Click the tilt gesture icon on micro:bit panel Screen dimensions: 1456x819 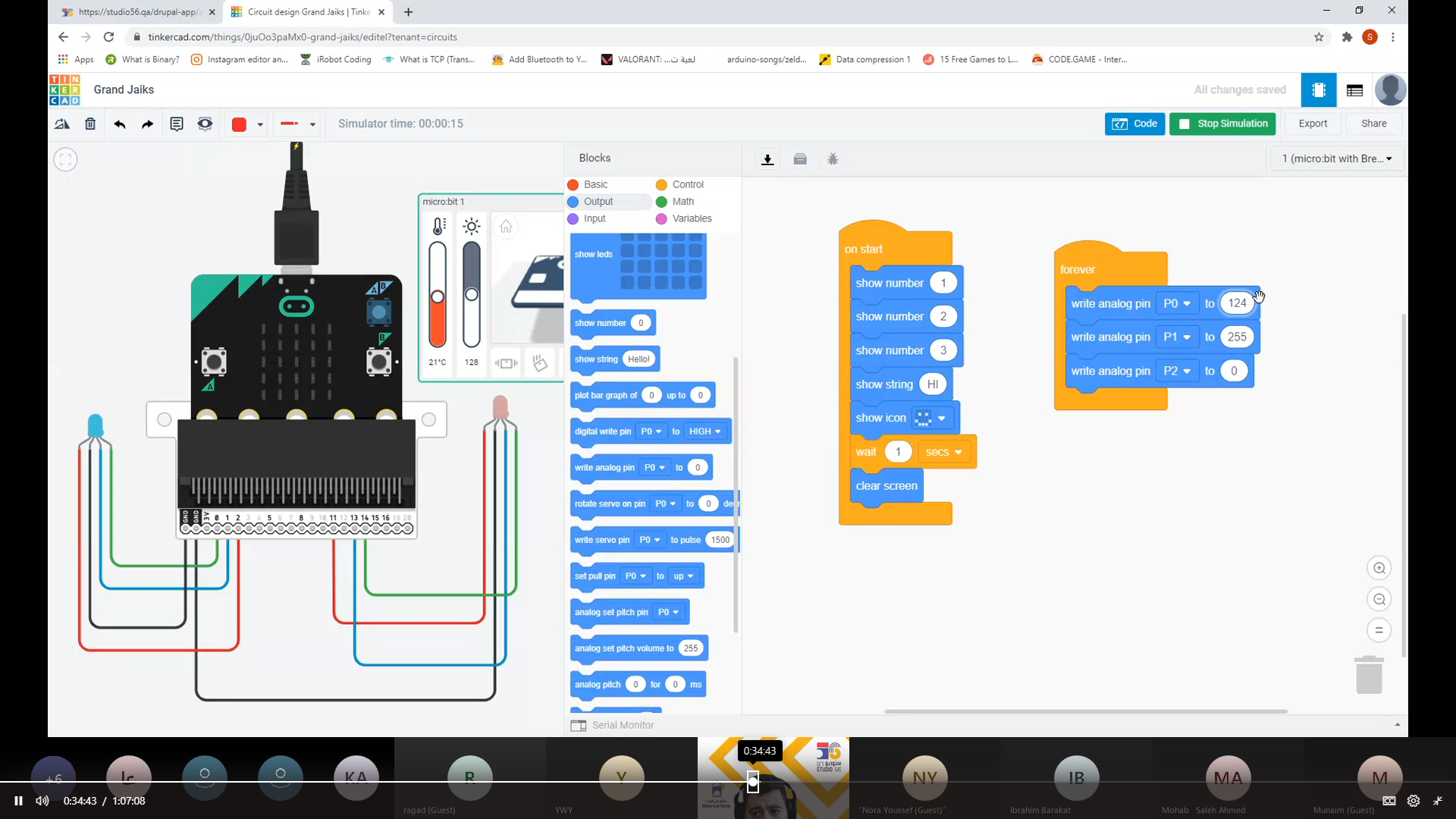tap(540, 363)
